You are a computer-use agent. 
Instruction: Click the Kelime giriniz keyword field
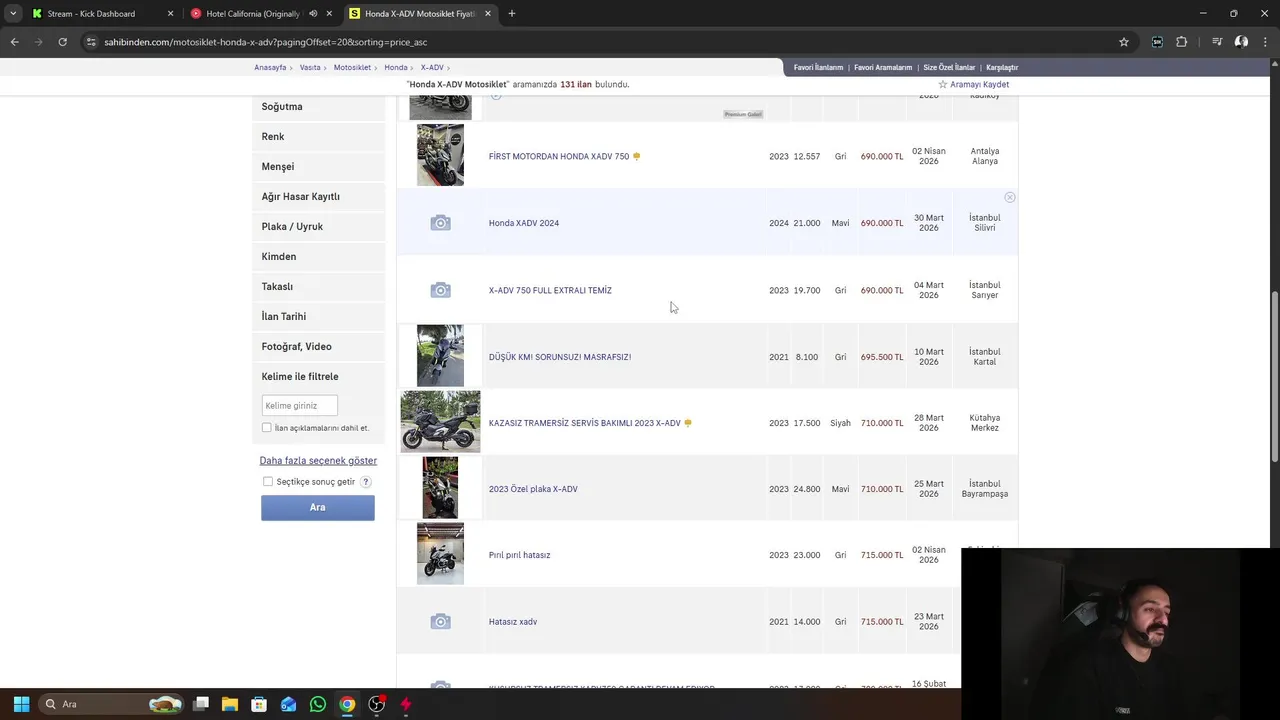click(x=299, y=405)
